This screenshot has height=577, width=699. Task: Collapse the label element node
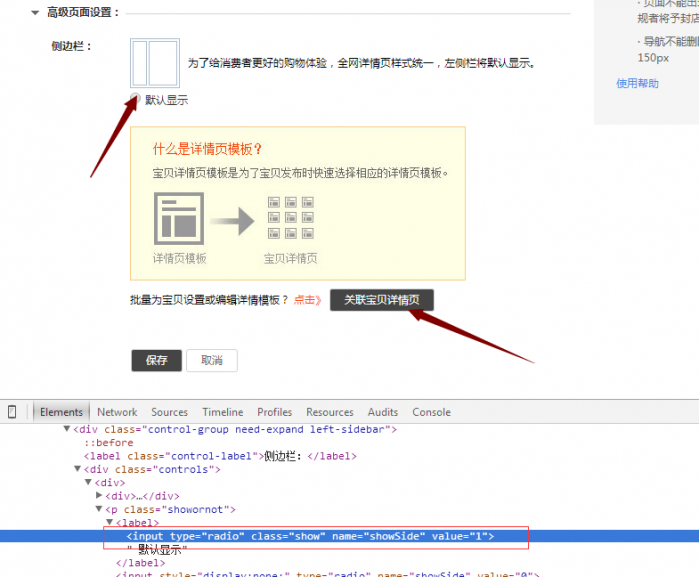110,523
